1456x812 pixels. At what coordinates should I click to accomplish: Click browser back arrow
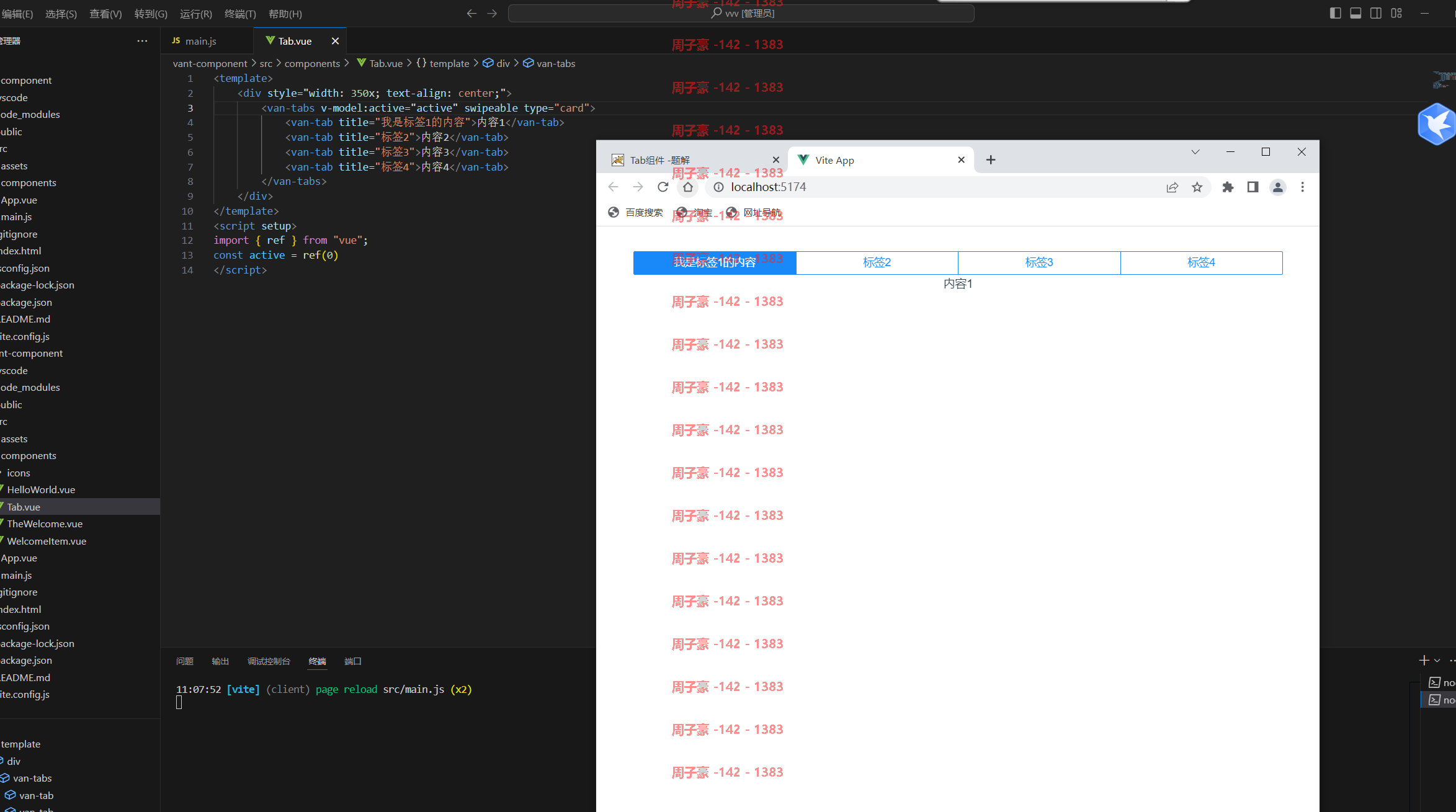(x=613, y=187)
